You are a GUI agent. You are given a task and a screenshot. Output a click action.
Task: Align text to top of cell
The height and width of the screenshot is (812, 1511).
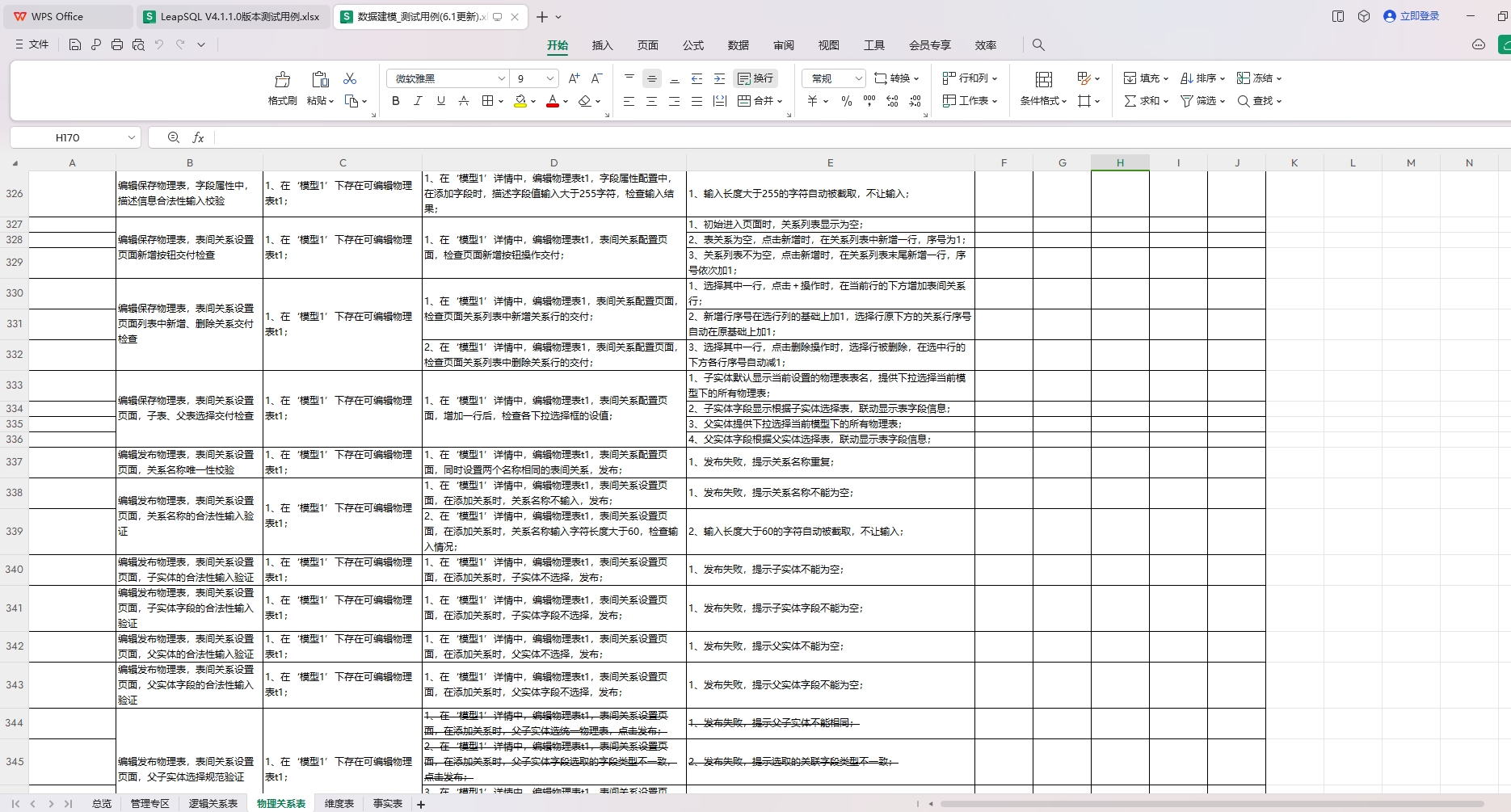[629, 78]
